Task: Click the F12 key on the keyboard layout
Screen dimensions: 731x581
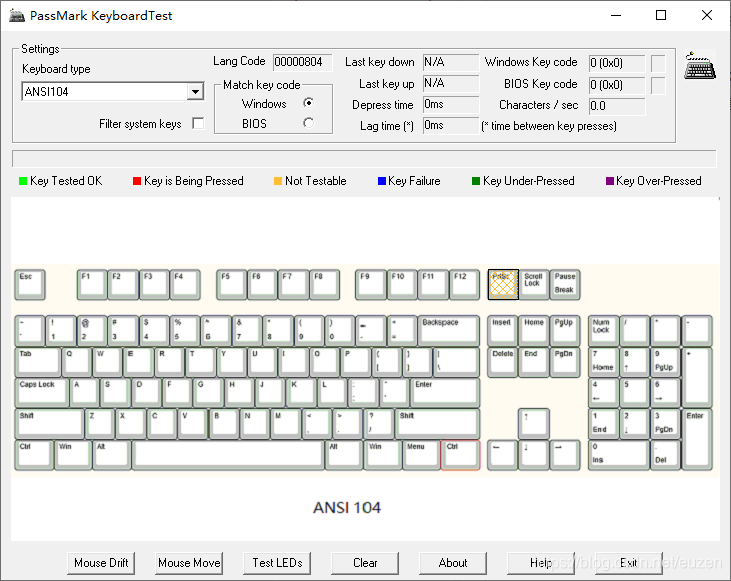Action: pyautogui.click(x=464, y=284)
